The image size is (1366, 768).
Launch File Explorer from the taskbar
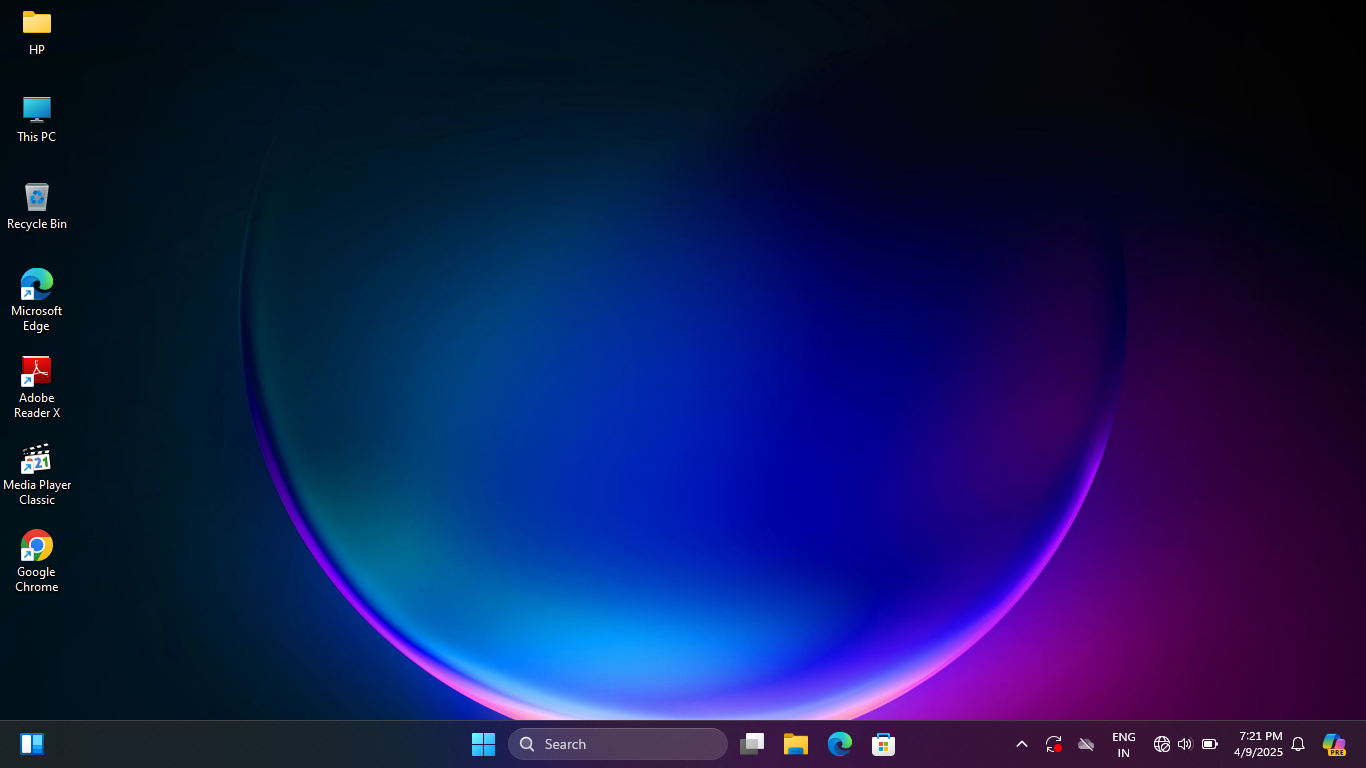[x=796, y=744]
